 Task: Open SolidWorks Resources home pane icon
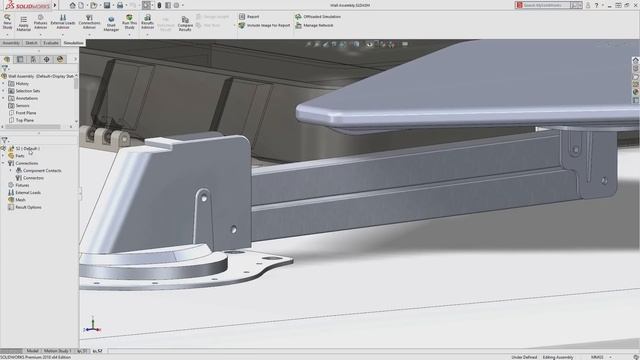636,60
